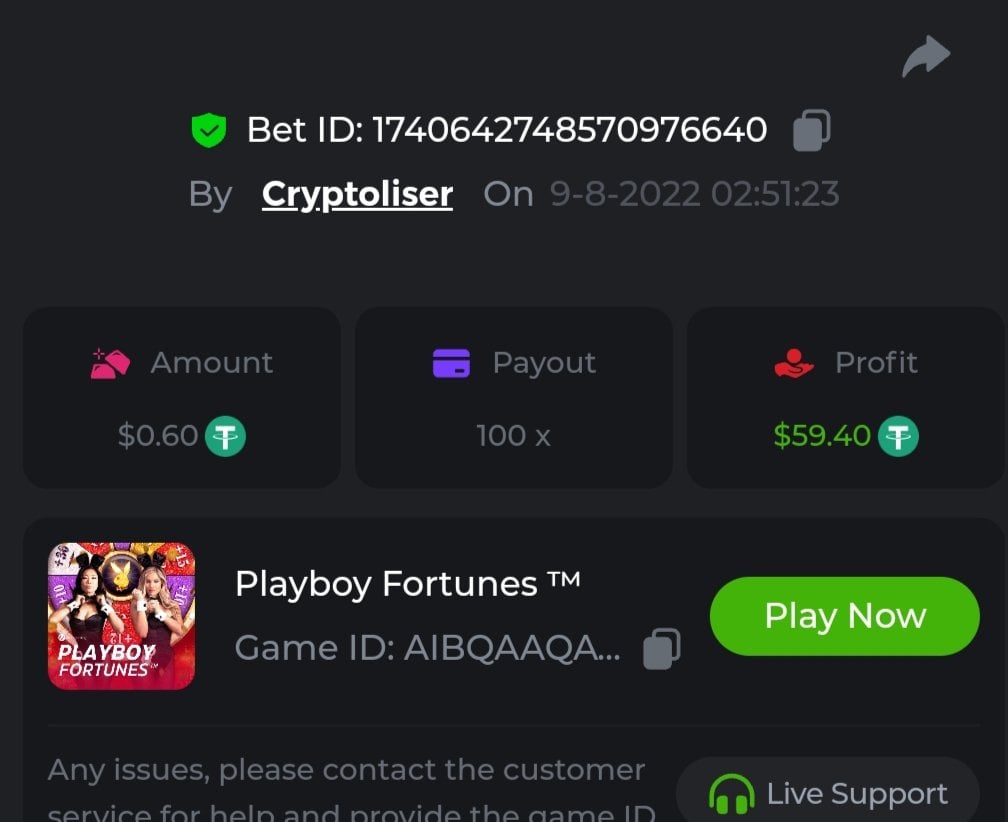Click the red Profit hand icon
This screenshot has width=1008, height=822.
[x=795, y=363]
